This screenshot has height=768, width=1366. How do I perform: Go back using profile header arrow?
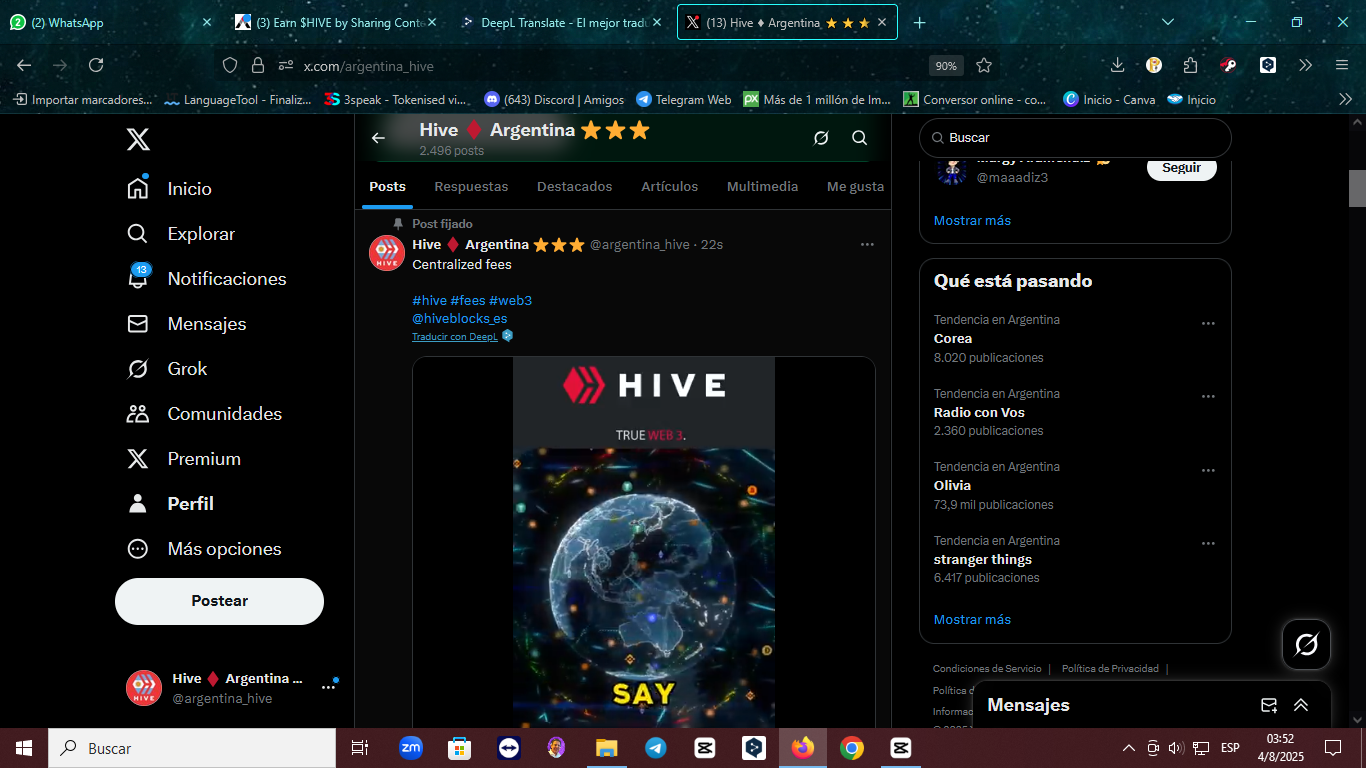[378, 138]
